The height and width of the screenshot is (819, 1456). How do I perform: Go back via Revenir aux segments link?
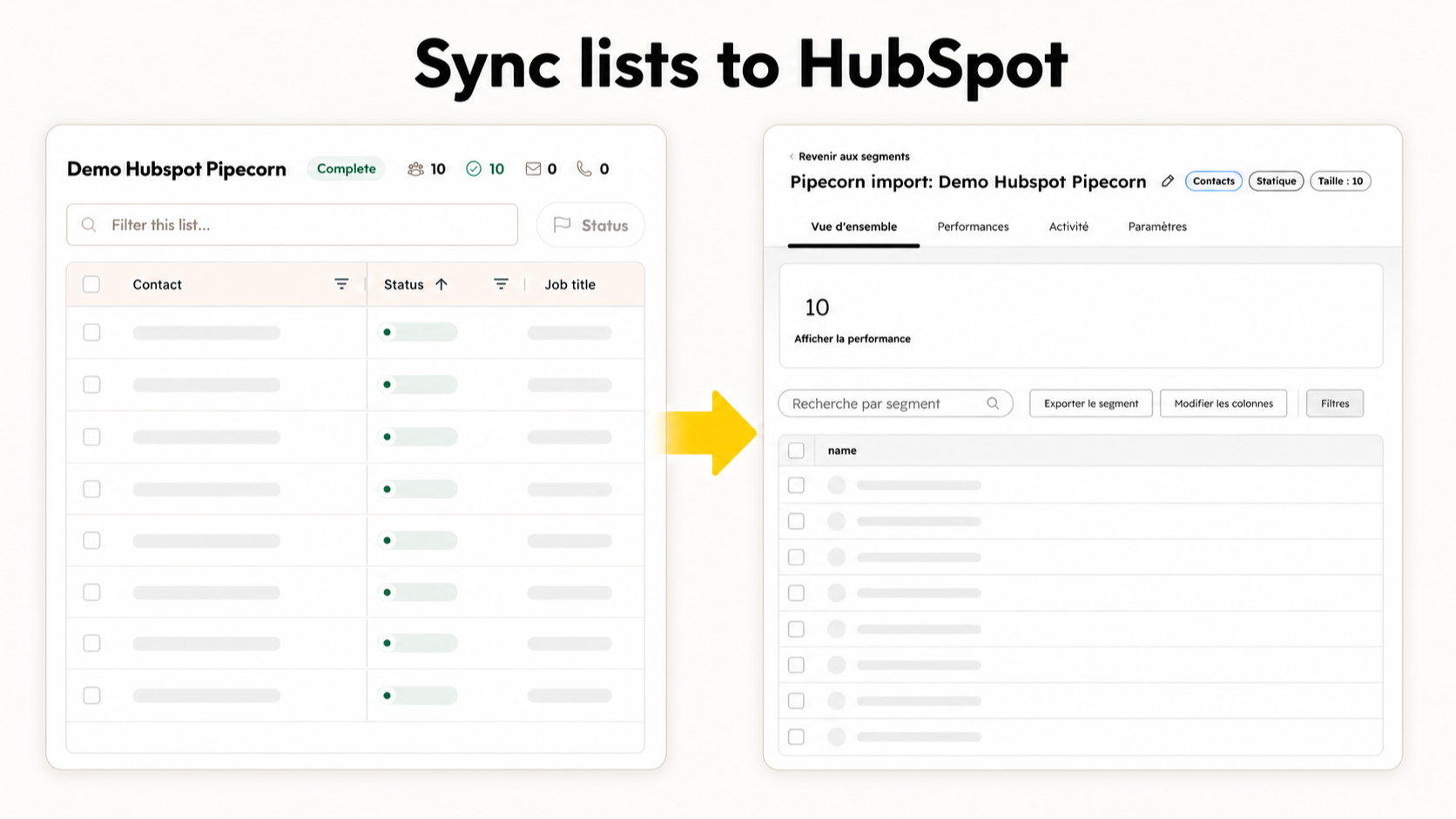[849, 157]
